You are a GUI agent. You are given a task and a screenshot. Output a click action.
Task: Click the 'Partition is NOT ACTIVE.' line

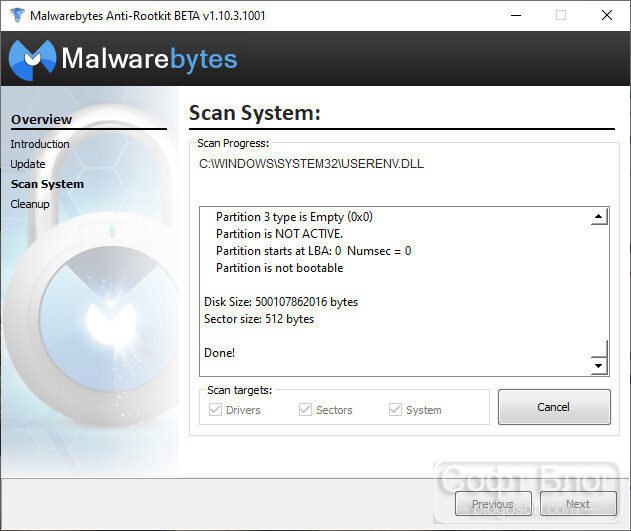coord(279,234)
